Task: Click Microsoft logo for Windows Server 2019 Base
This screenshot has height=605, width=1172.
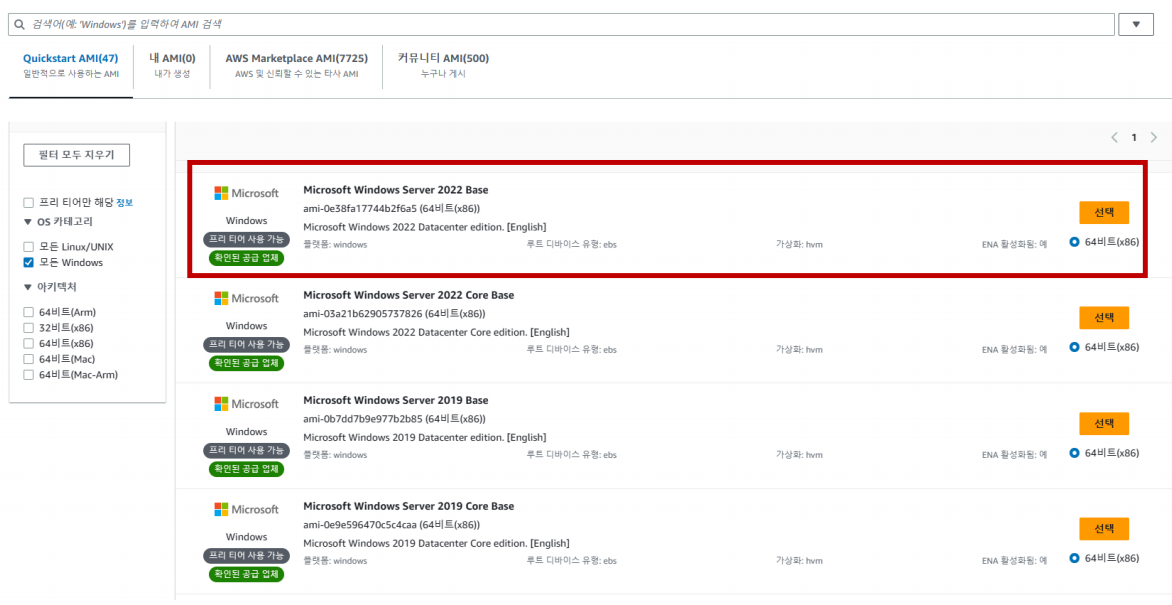Action: 246,404
